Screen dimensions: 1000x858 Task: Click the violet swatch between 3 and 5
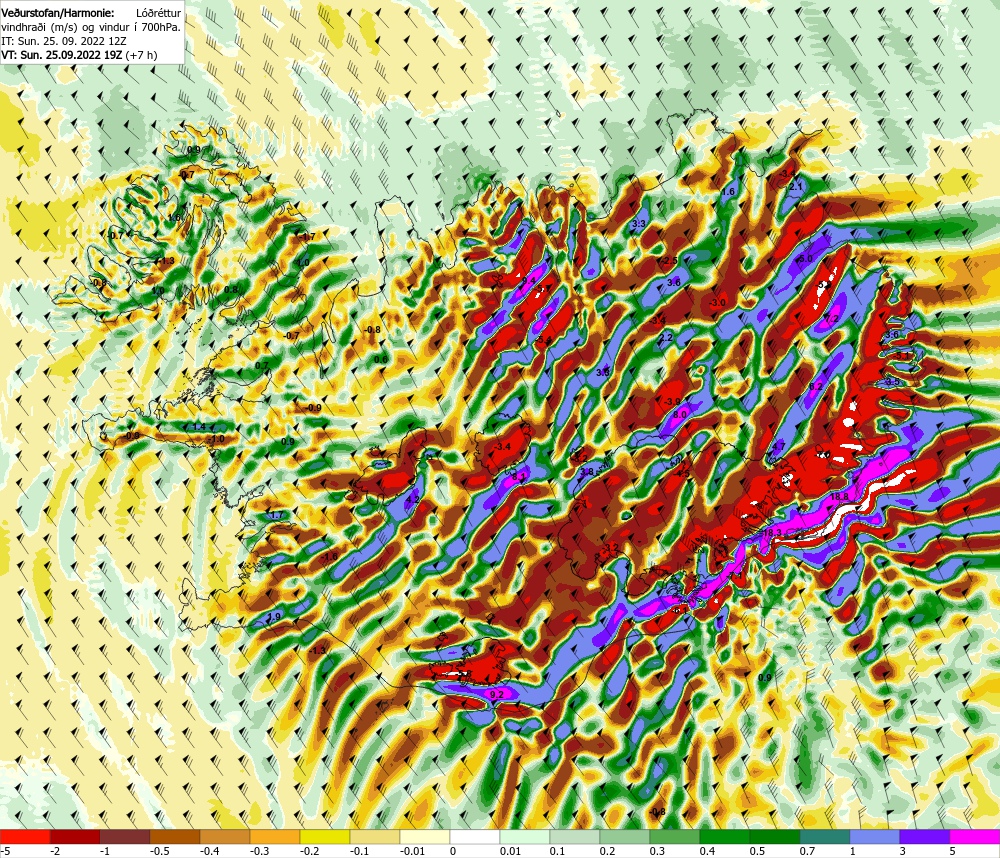click(x=925, y=836)
